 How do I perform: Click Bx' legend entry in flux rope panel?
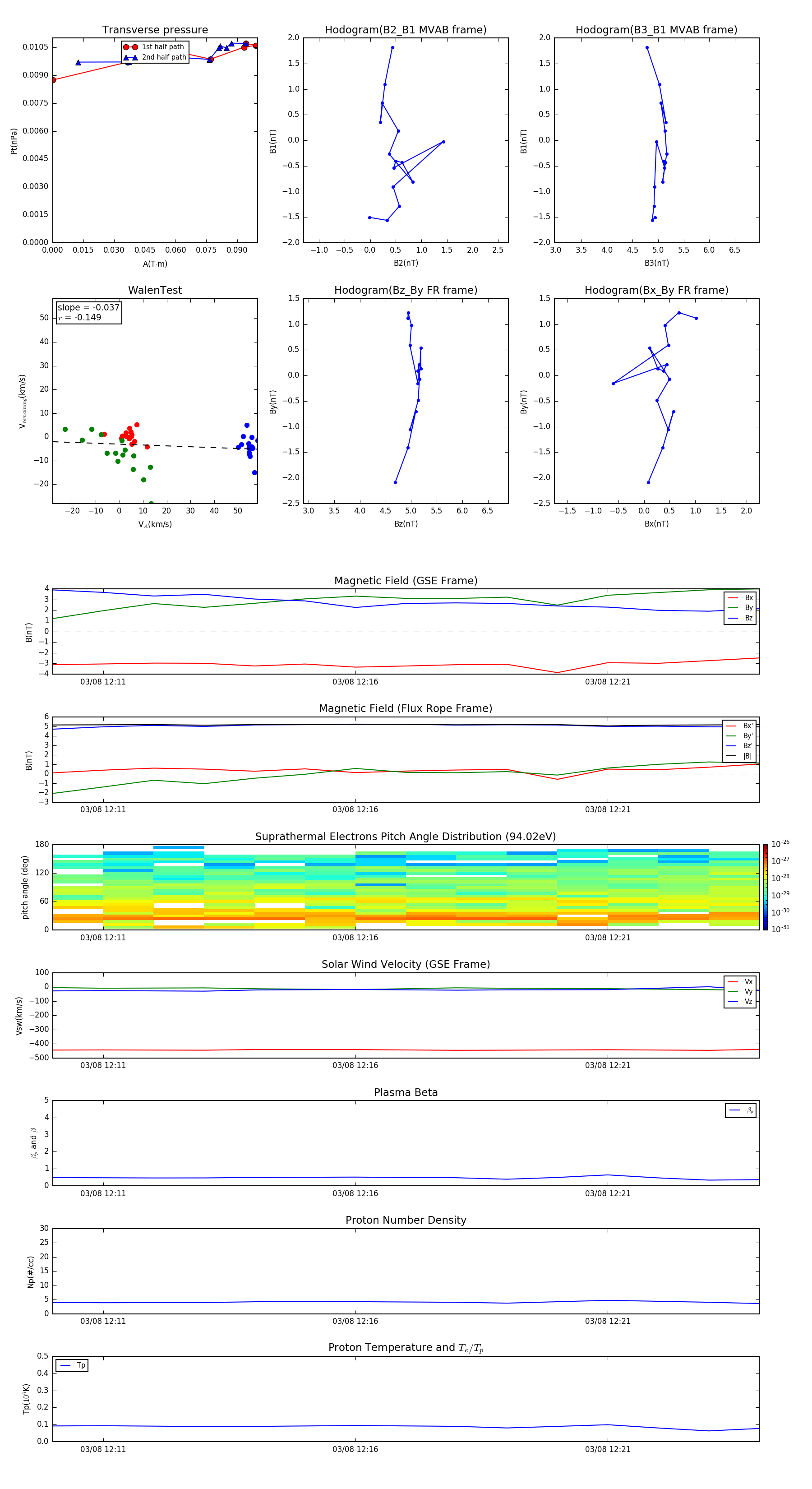(740, 726)
